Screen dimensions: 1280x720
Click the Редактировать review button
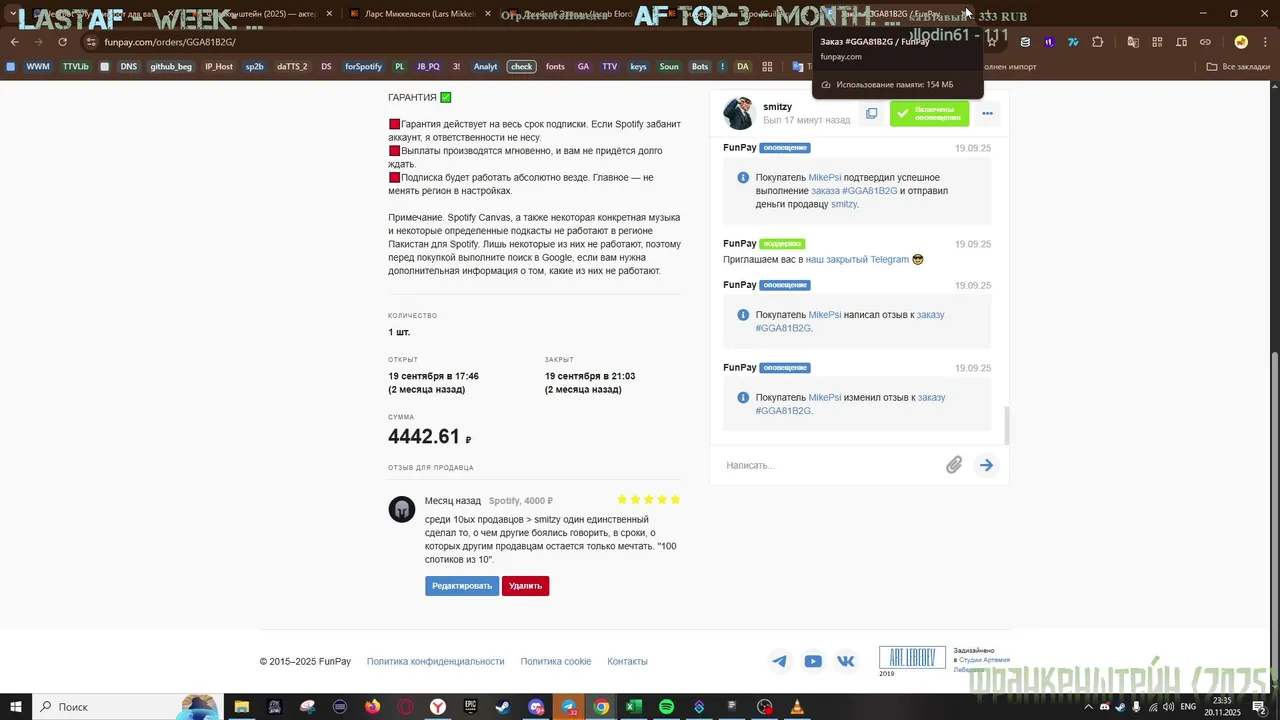(x=461, y=586)
